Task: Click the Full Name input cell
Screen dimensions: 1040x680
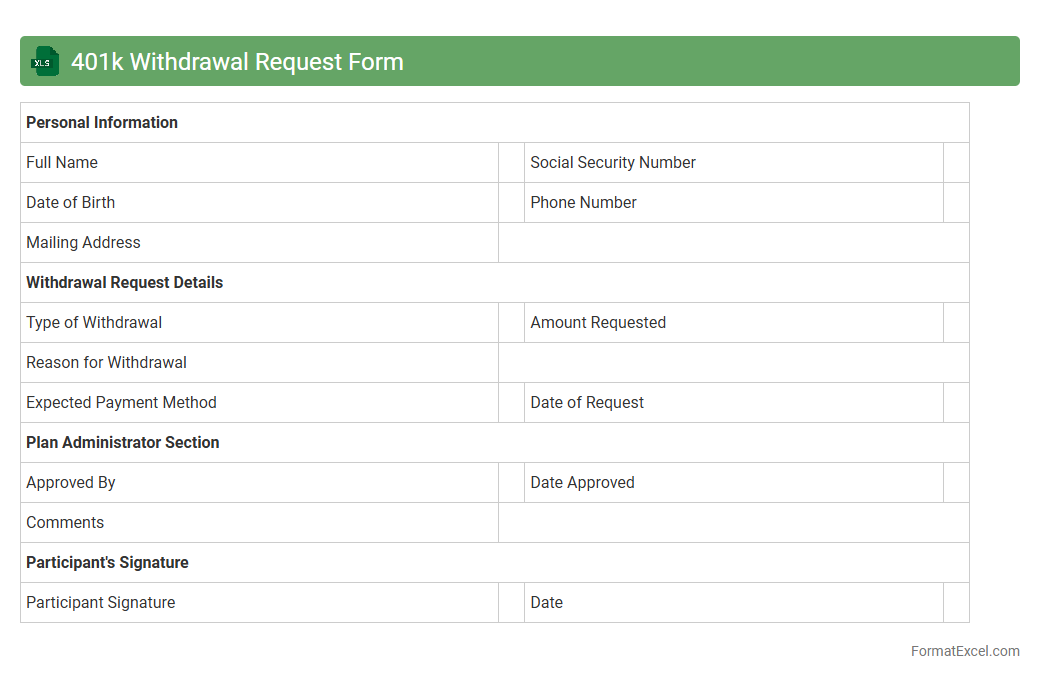Action: tap(511, 163)
